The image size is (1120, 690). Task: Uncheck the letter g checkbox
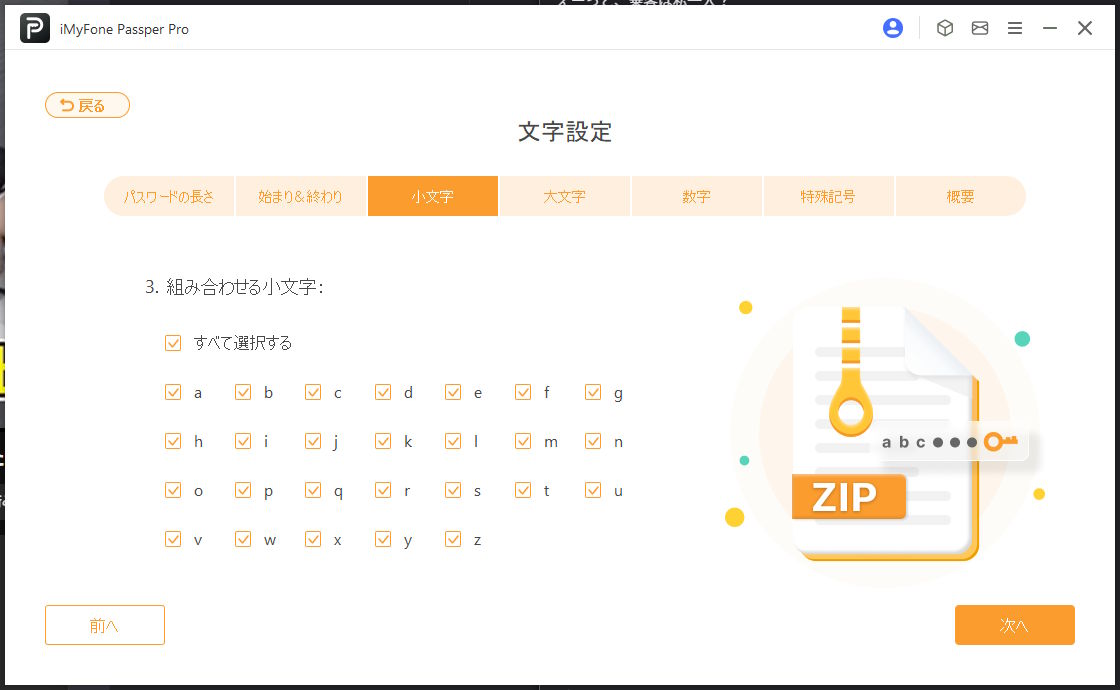point(593,393)
